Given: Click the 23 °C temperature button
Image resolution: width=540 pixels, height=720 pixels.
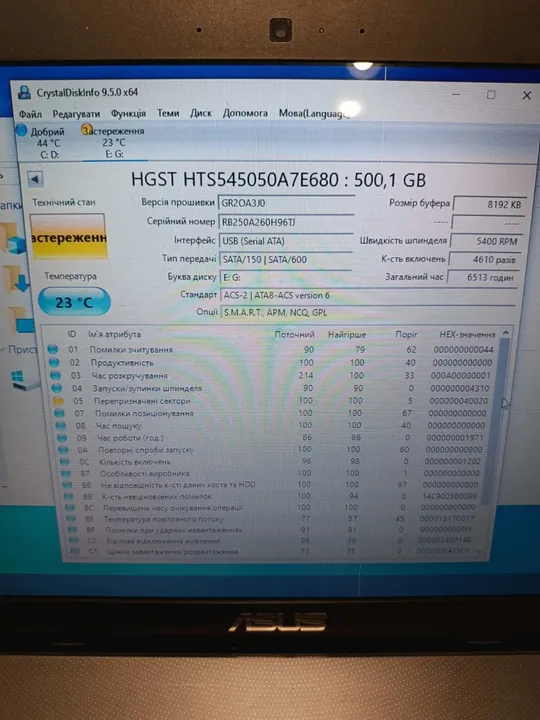Looking at the screenshot, I should pos(74,302).
